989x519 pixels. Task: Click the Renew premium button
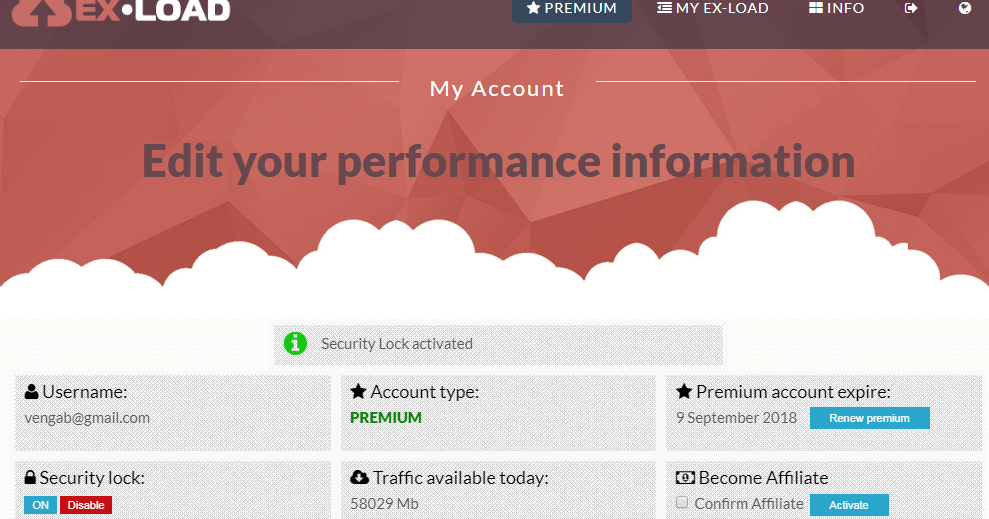pyautogui.click(x=869, y=418)
